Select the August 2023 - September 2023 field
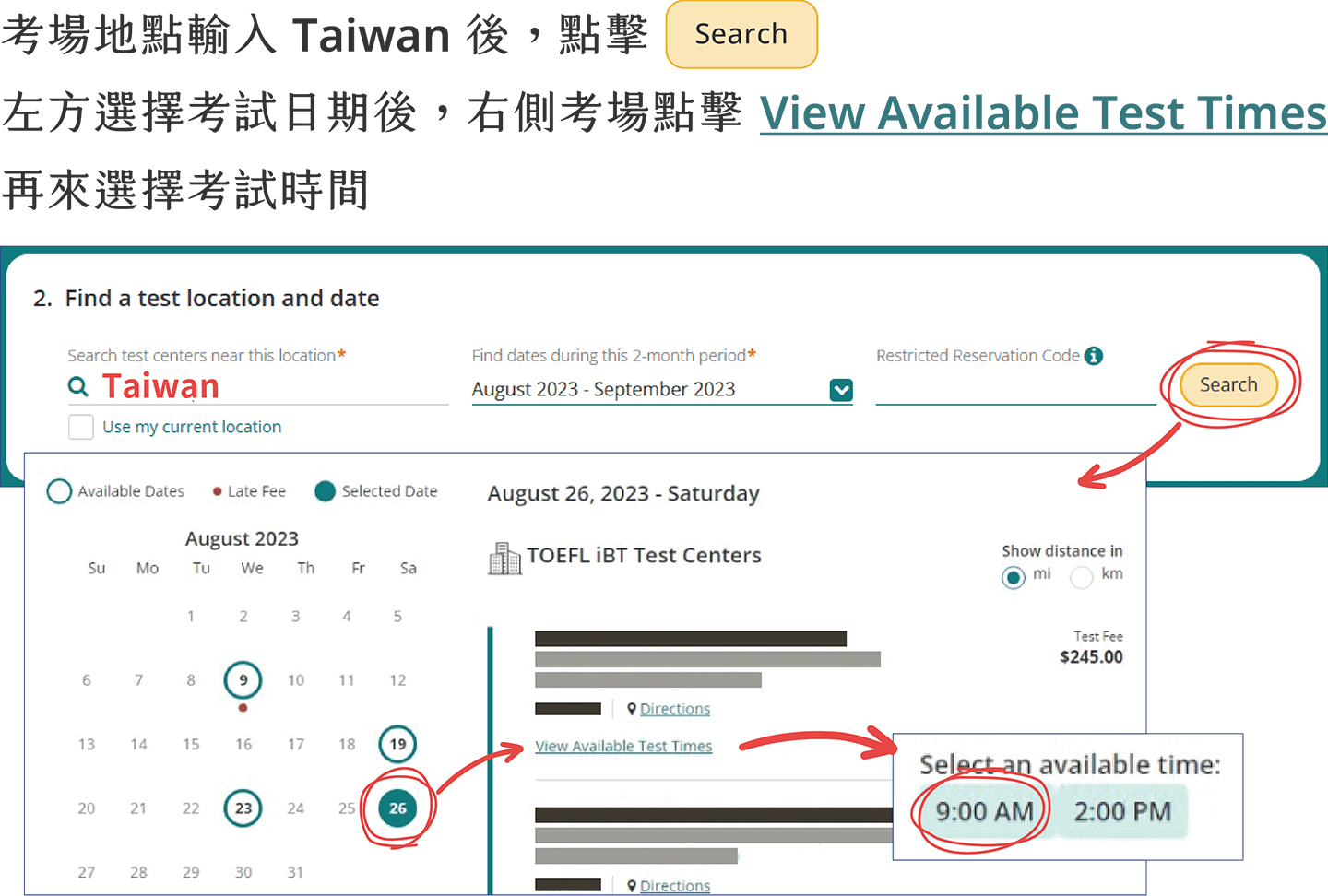The height and width of the screenshot is (896, 1328). [662, 390]
